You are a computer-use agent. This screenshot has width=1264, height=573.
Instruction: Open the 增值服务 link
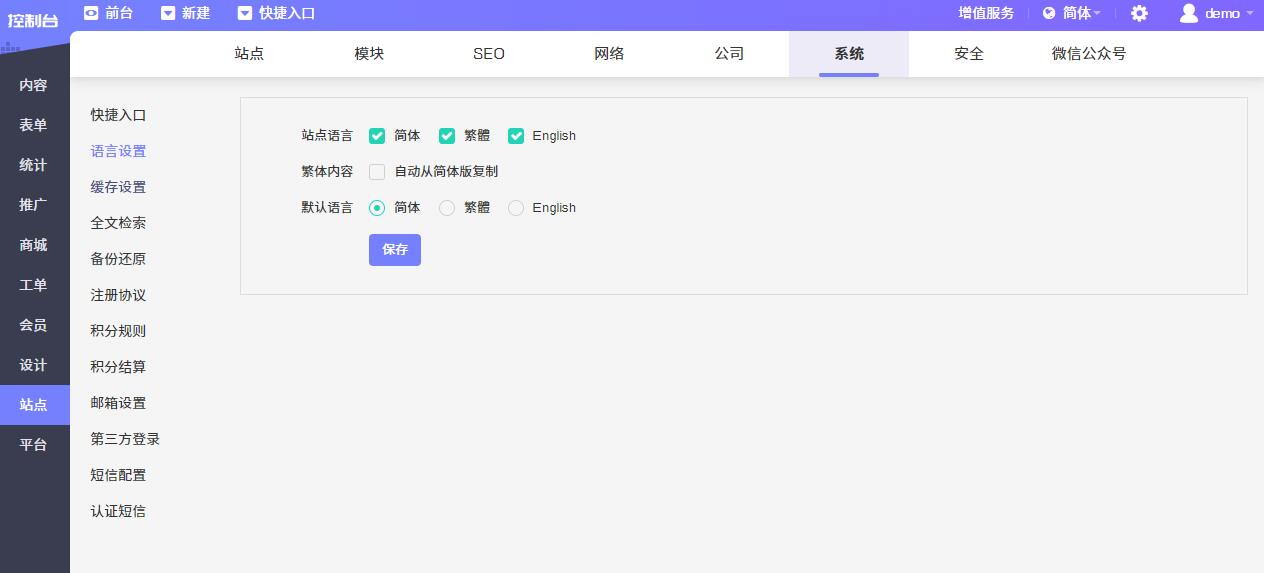(x=986, y=13)
